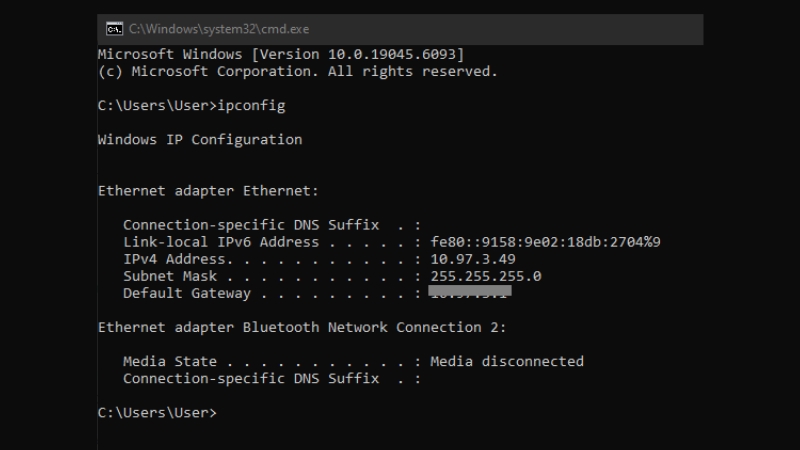Click the subnet mask 255.255.255.0

tap(486, 276)
